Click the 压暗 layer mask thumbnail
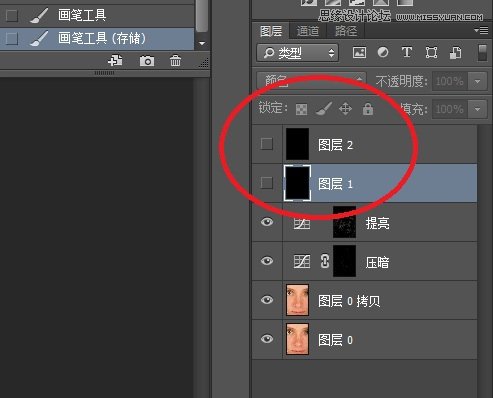493x398 pixels. point(344,261)
